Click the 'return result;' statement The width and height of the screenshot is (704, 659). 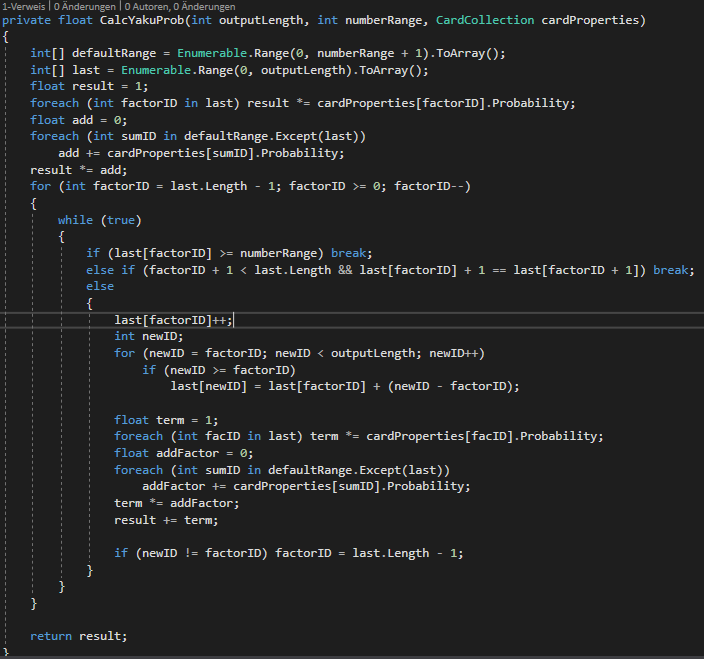tap(79, 636)
